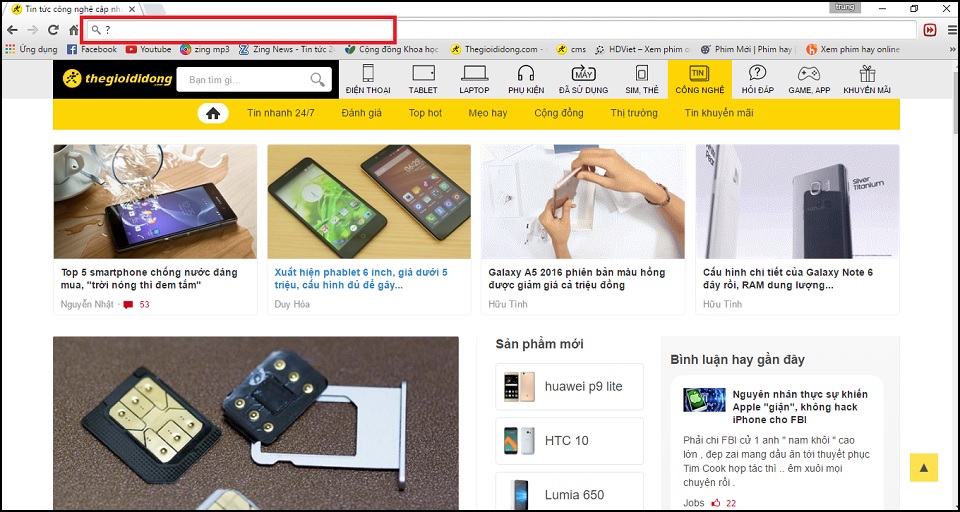Click the yellow back-to-top arrow button

924,468
